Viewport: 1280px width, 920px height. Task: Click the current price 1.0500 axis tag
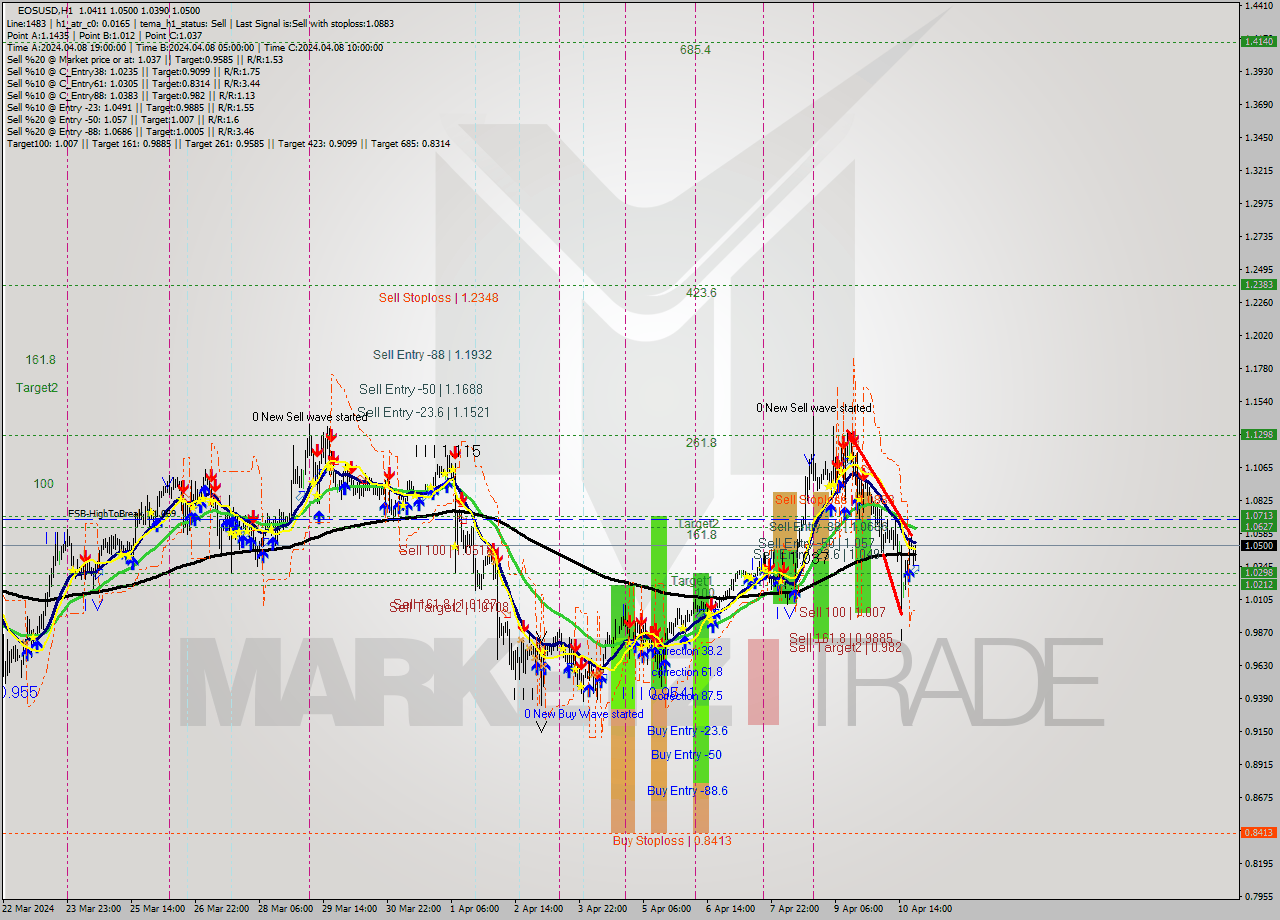(1258, 545)
